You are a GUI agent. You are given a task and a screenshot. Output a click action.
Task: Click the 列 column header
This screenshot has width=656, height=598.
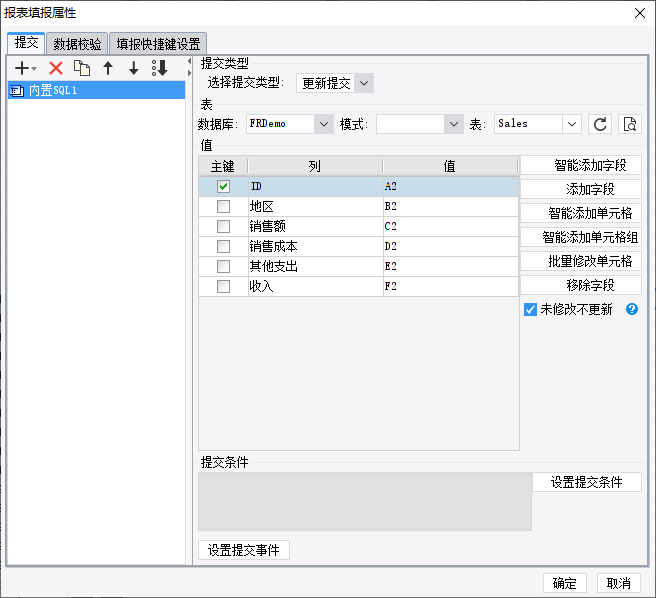pyautogui.click(x=315, y=166)
